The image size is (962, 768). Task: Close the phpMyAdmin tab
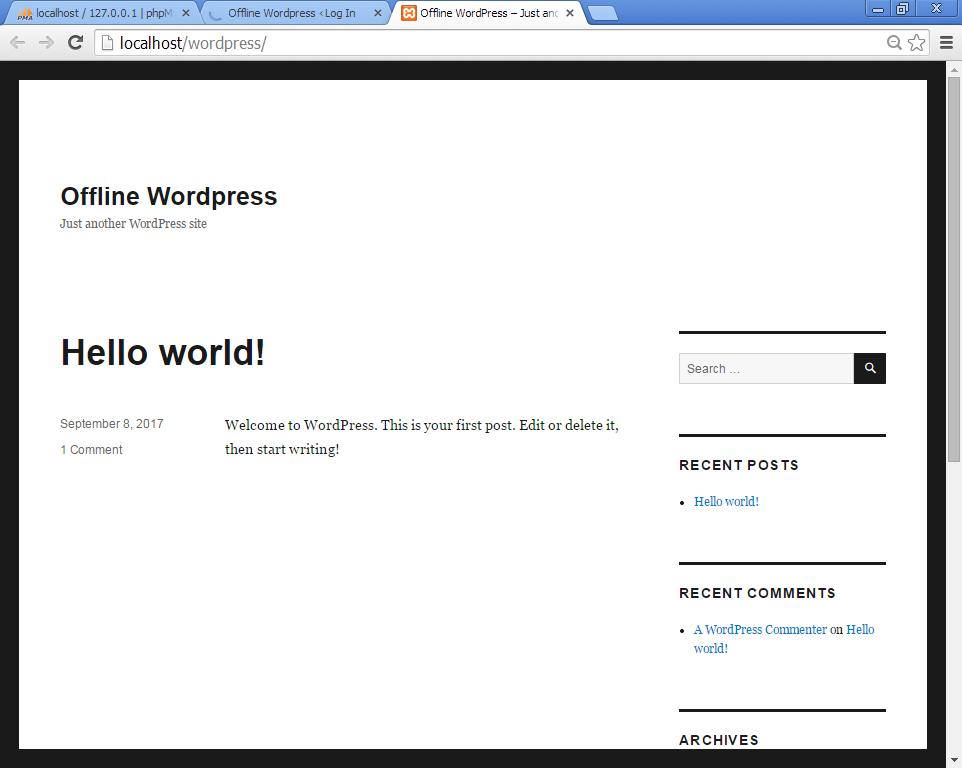(186, 13)
